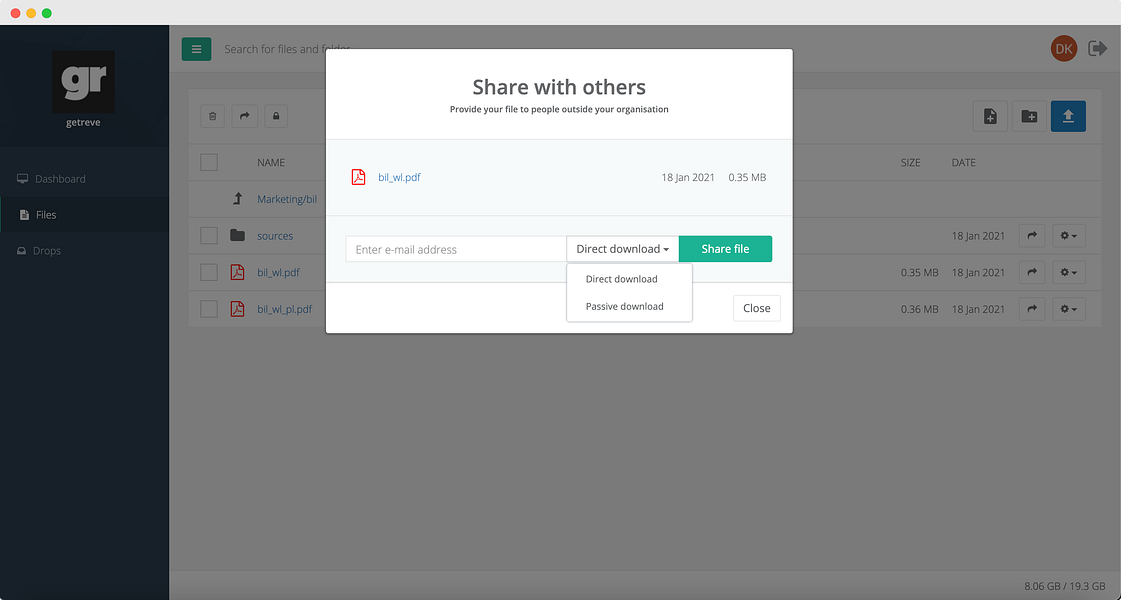Check the bil_wl_pl.pdf row checkbox

pyautogui.click(x=209, y=309)
